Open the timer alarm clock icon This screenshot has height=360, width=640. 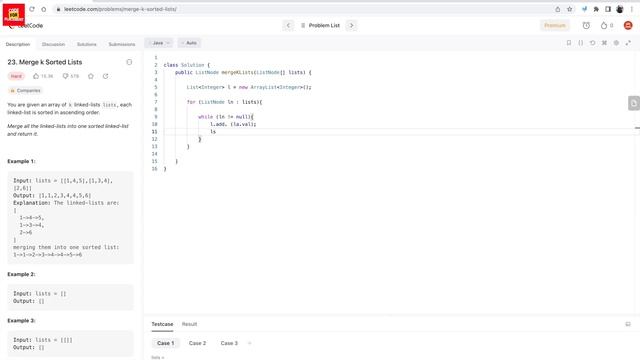(586, 25)
